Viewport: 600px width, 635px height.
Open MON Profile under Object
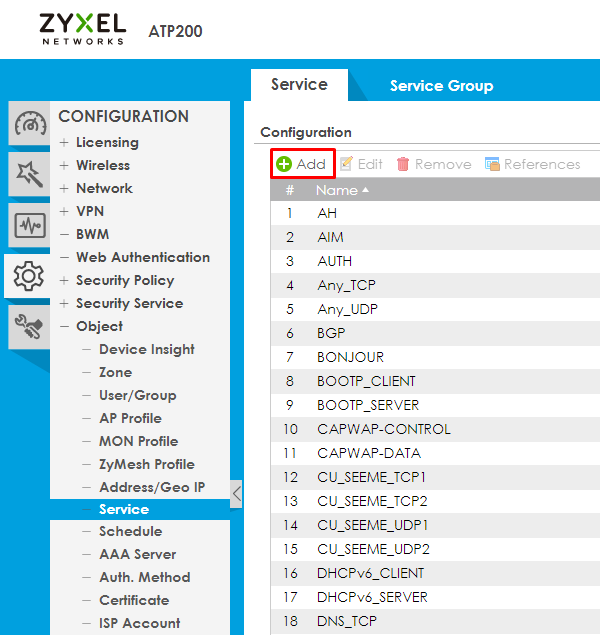(138, 441)
